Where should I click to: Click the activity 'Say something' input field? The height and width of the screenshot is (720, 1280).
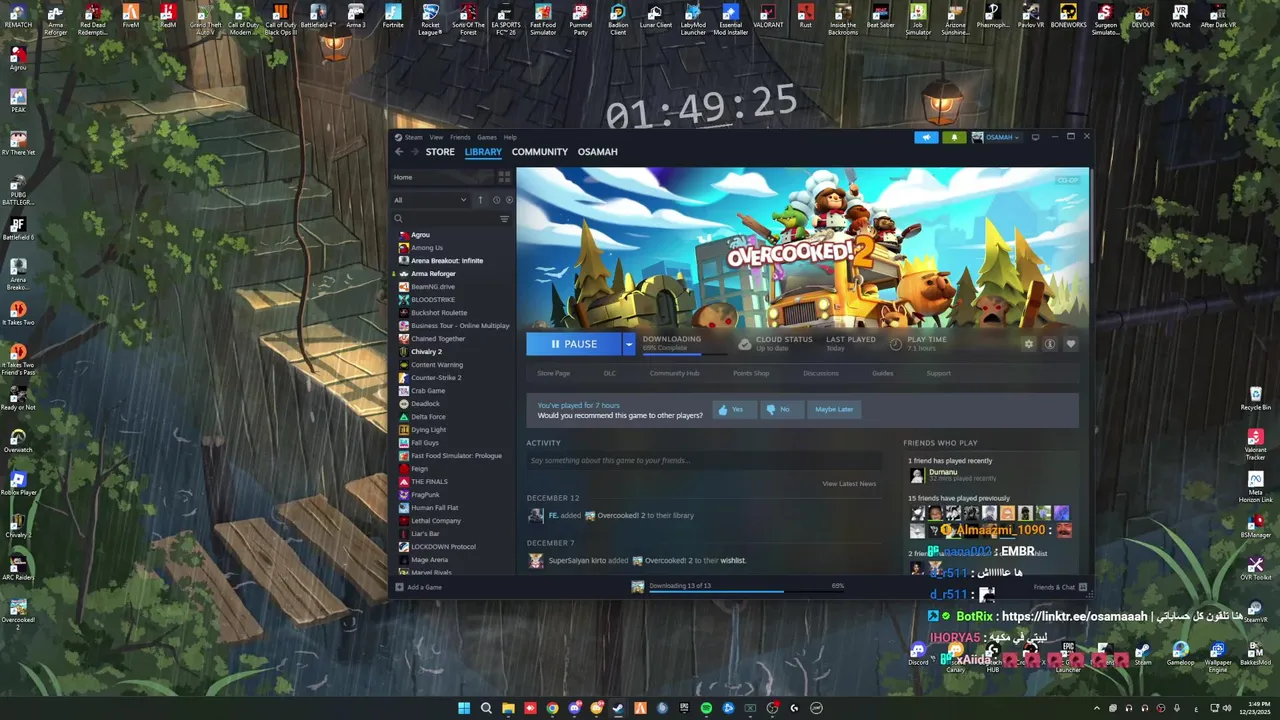[x=705, y=461]
